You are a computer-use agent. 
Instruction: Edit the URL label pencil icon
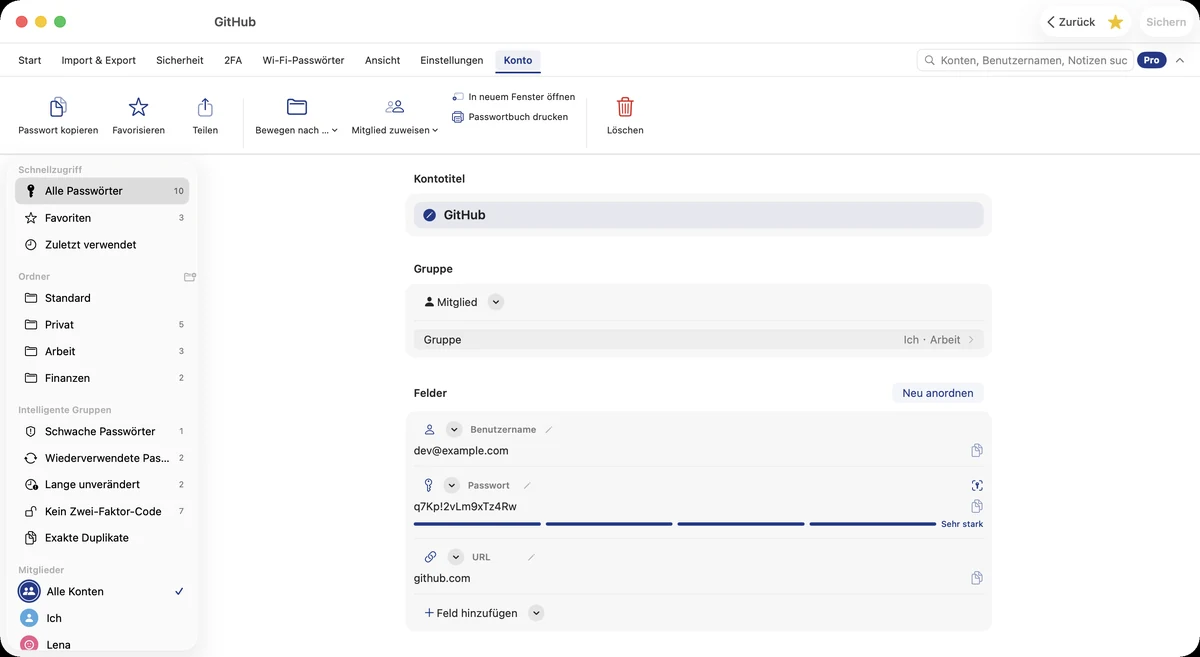click(531, 557)
